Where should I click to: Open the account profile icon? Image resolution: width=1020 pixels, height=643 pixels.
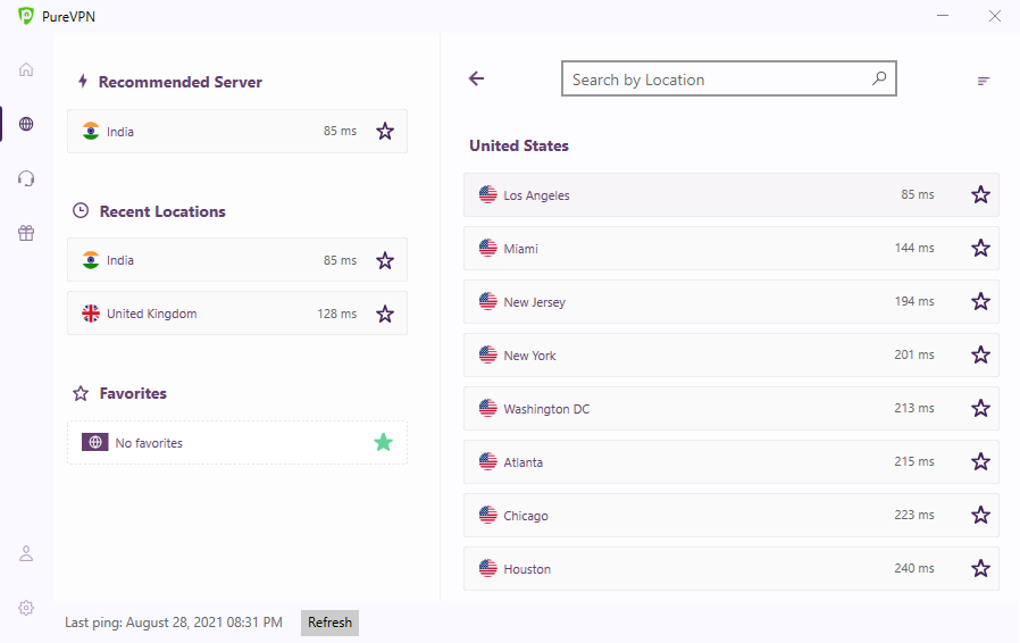[x=25, y=553]
